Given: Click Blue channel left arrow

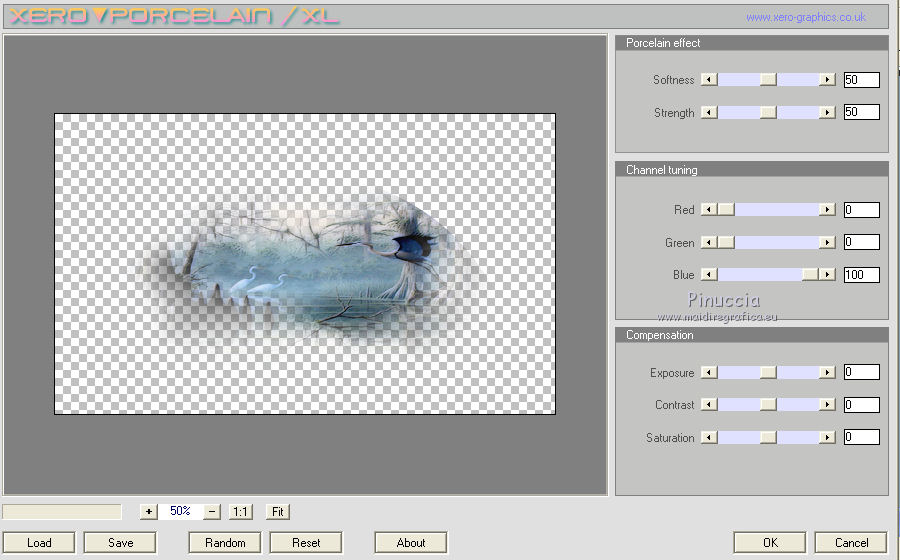Looking at the screenshot, I should (x=709, y=274).
